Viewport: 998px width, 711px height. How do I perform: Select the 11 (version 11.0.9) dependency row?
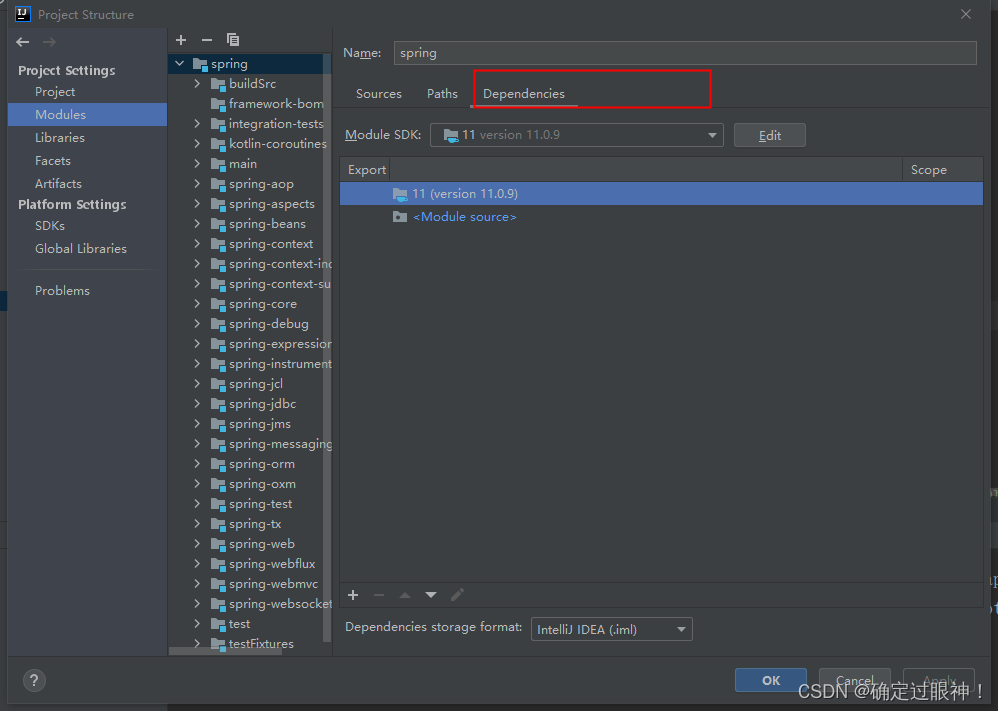pos(661,194)
